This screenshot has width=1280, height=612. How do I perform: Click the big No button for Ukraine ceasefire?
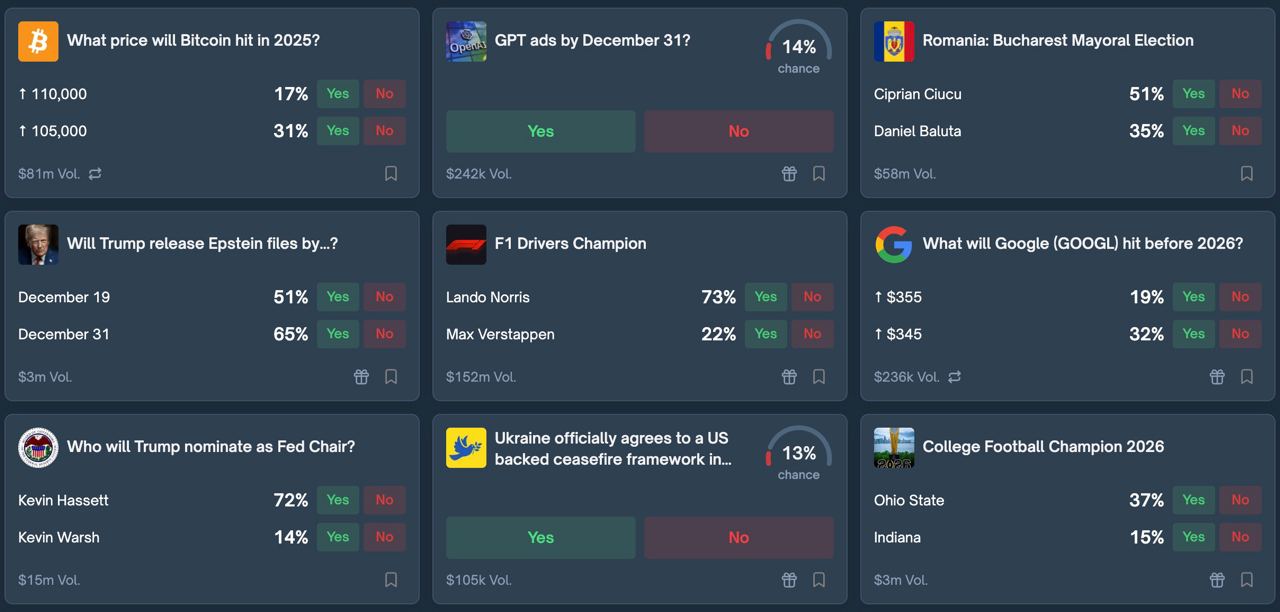(x=738, y=538)
